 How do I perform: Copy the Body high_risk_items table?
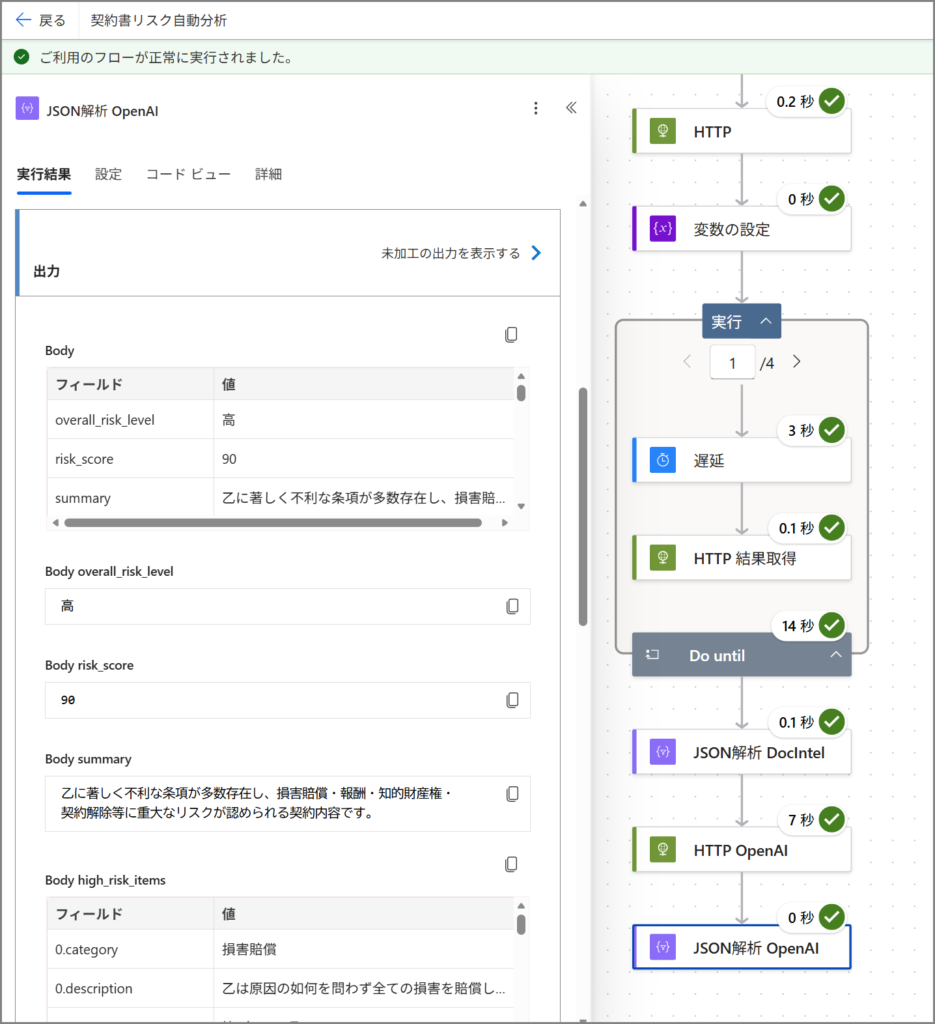coord(511,864)
